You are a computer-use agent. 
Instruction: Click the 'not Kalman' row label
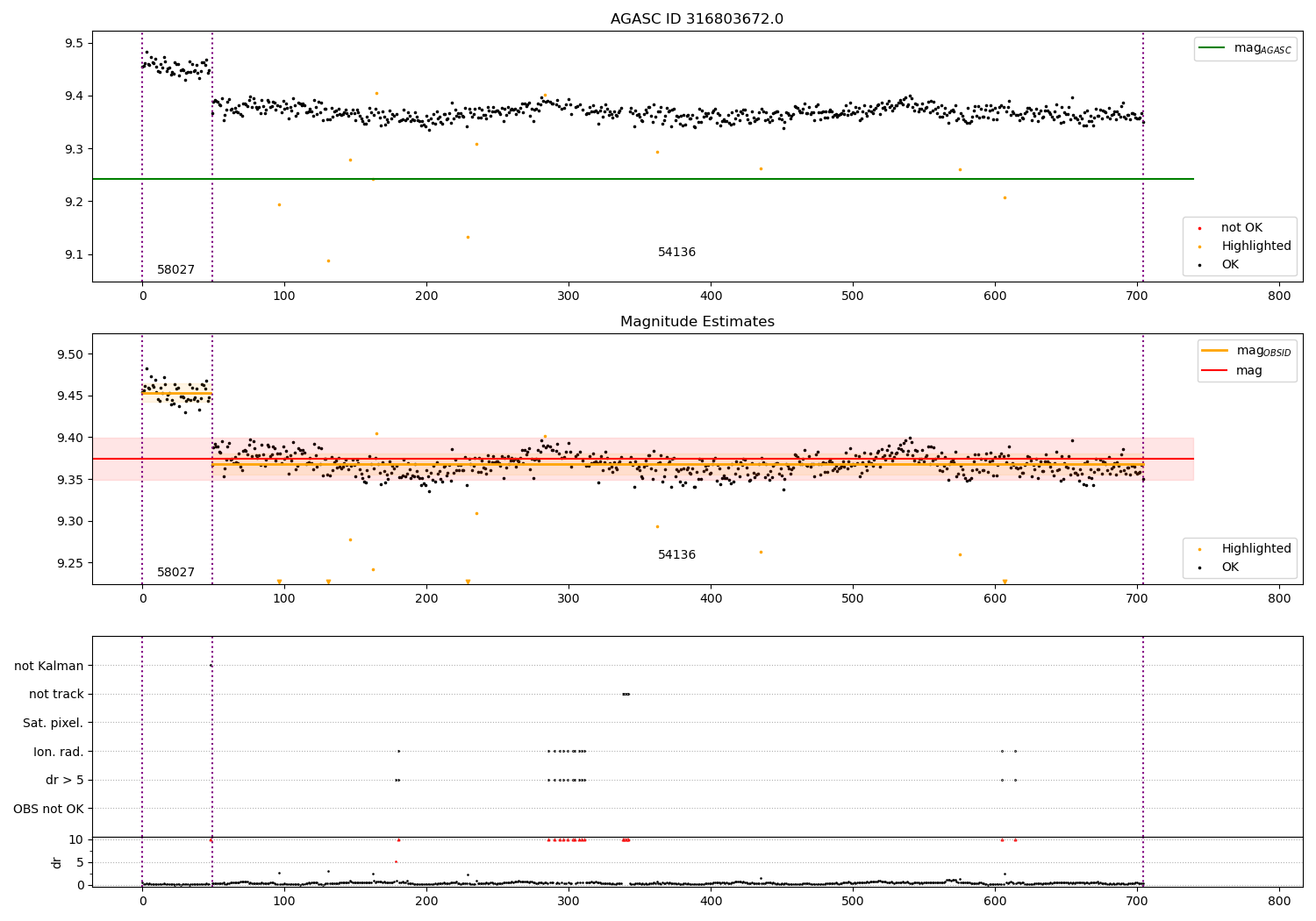point(49,667)
